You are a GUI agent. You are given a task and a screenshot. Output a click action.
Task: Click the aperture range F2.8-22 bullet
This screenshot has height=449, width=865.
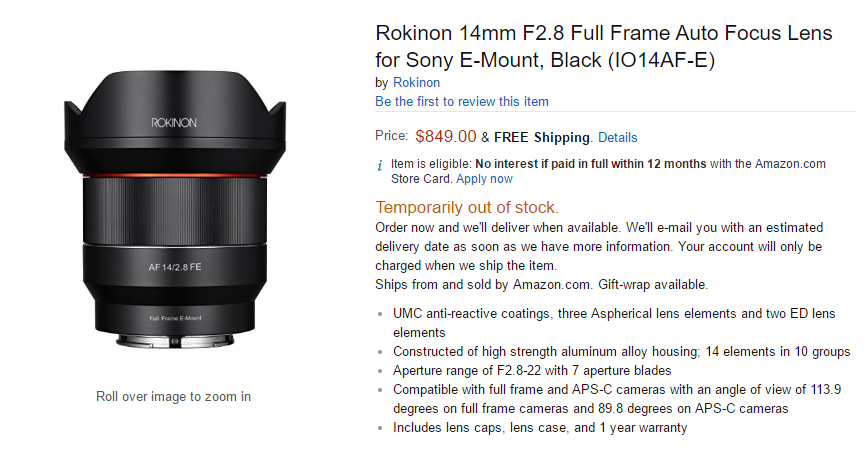tap(532, 371)
